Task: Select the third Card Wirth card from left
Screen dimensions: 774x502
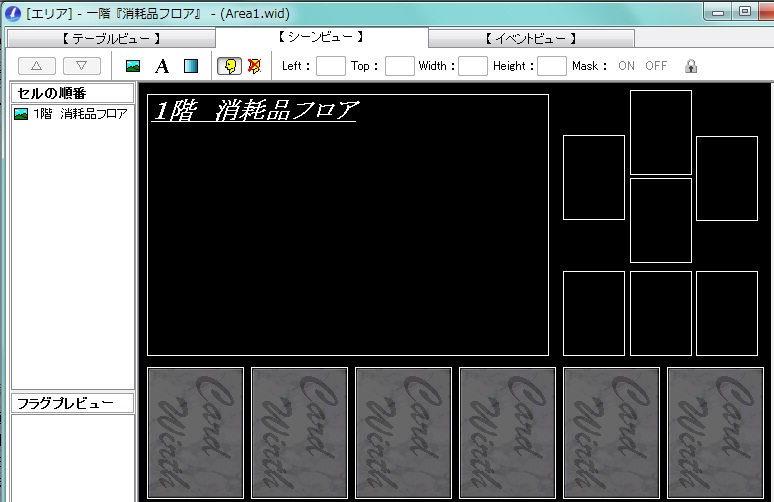Action: 403,433
